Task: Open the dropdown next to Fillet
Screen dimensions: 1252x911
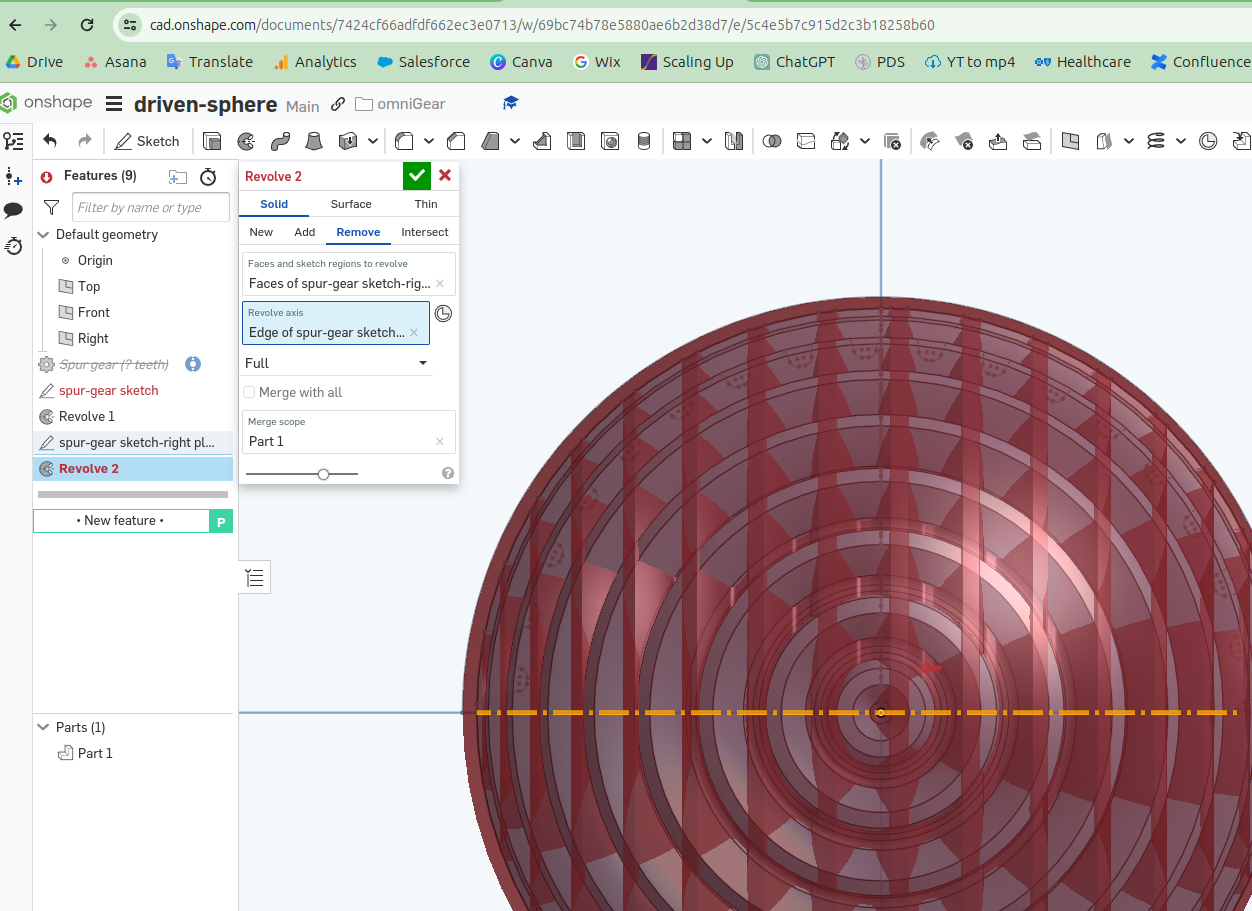Action: point(430,141)
